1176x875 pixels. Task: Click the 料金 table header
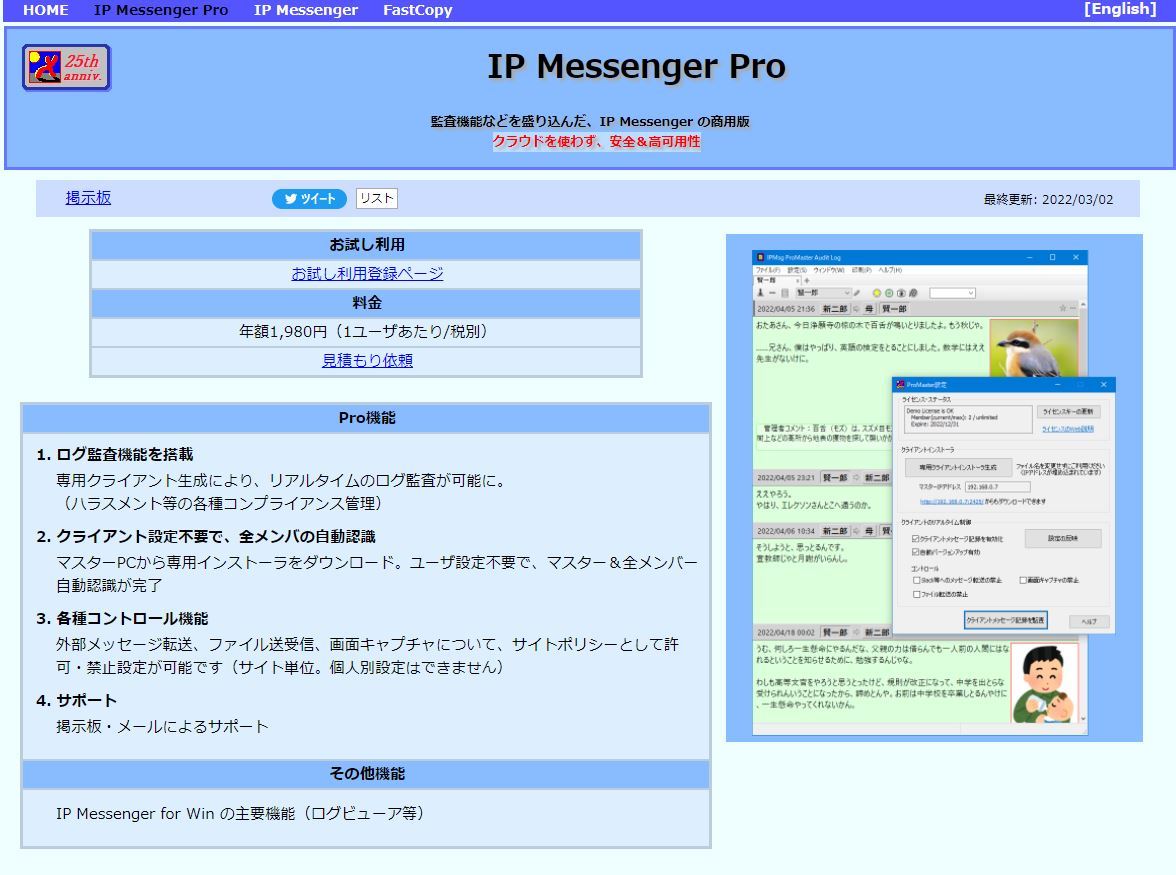point(367,303)
